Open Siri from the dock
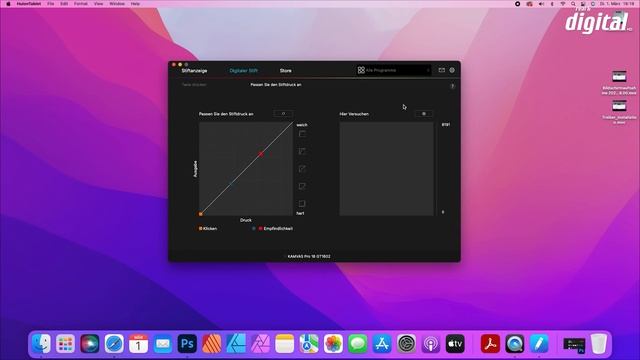The image size is (640, 360). 90,344
